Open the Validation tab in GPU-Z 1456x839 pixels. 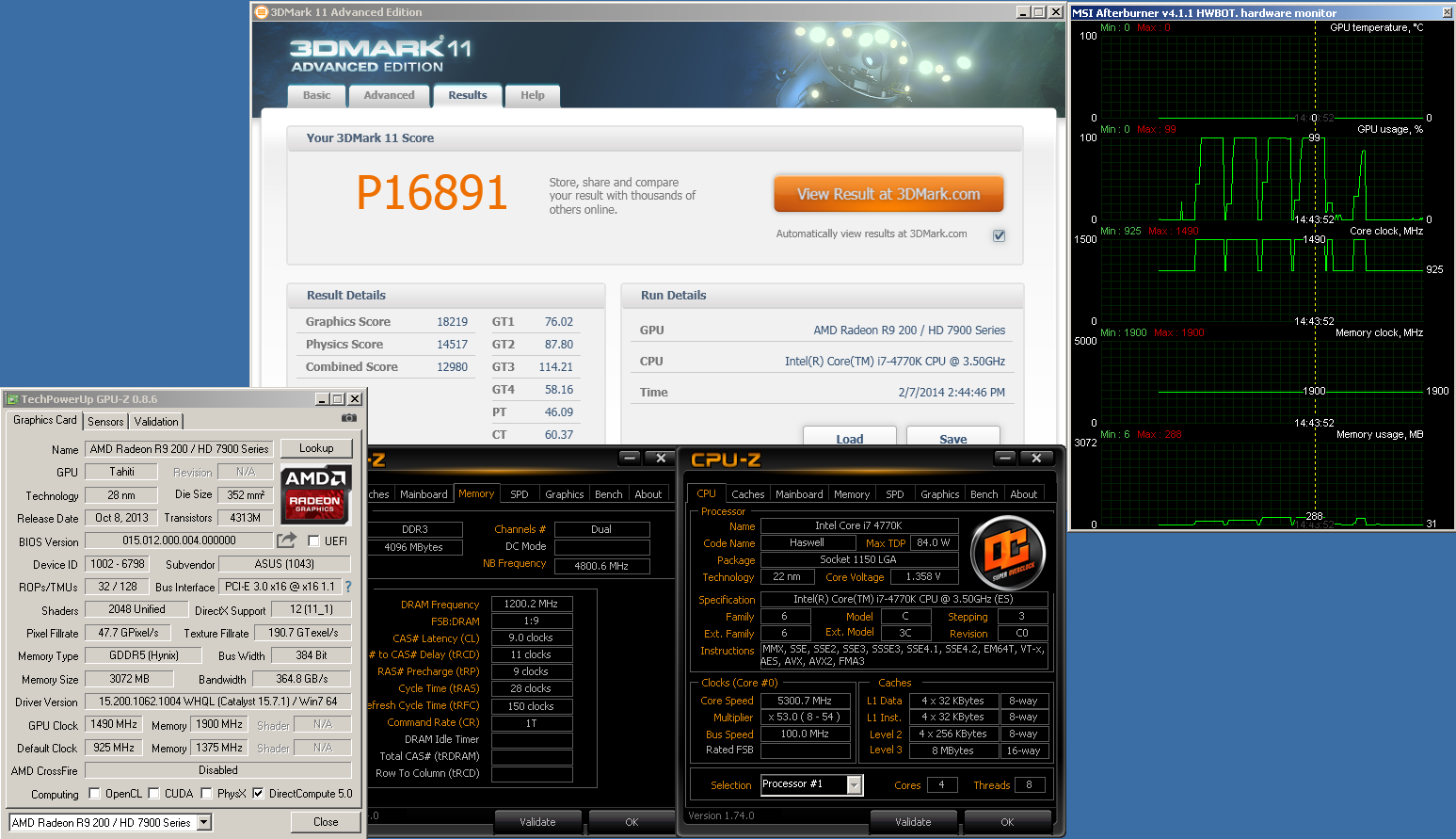pyautogui.click(x=156, y=422)
